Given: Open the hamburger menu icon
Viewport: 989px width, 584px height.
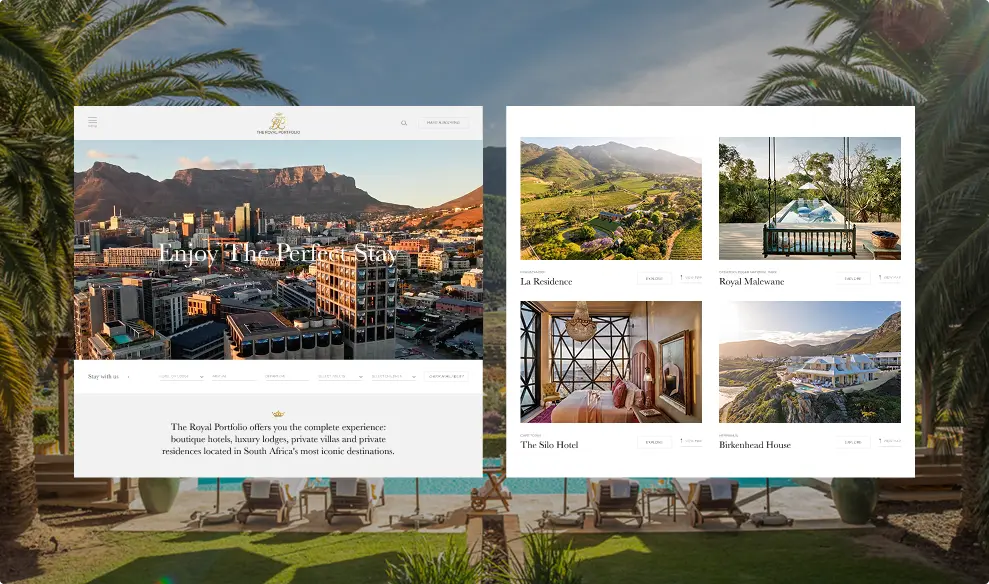Looking at the screenshot, I should 93,122.
